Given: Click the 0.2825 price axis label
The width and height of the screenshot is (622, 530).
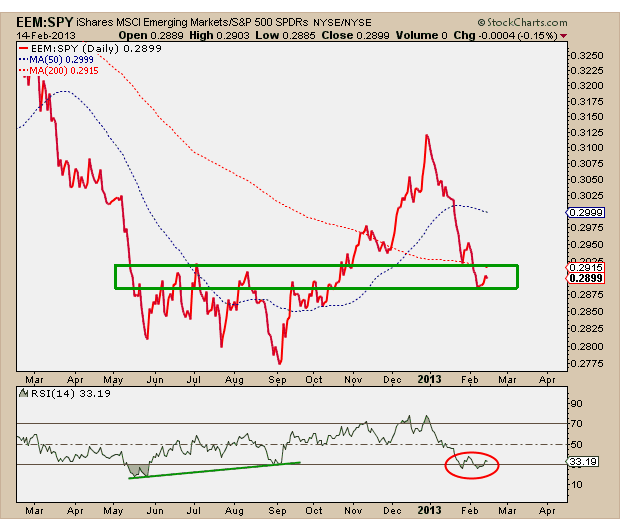Looking at the screenshot, I should [587, 328].
